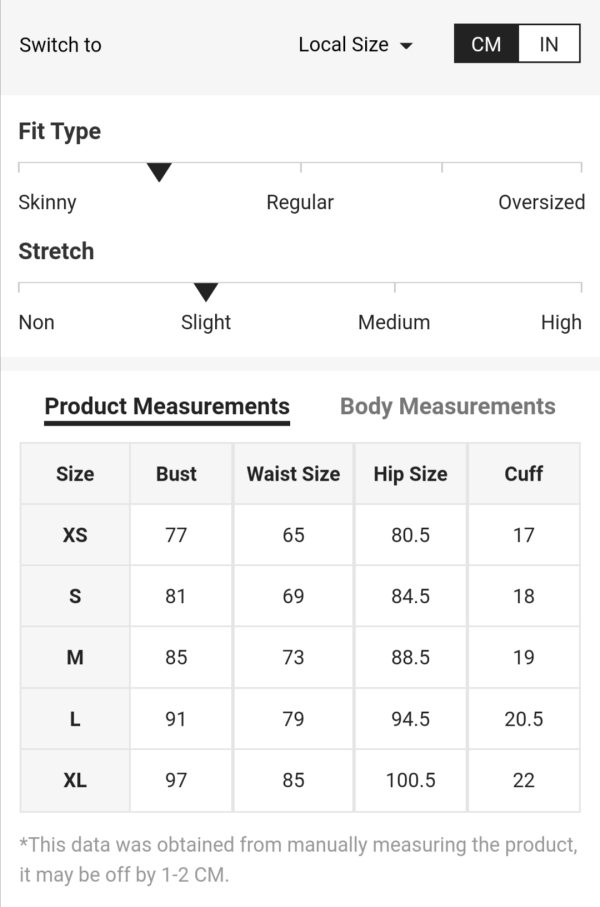Click the Local Size dropdown arrow
The image size is (600, 907).
click(x=406, y=46)
